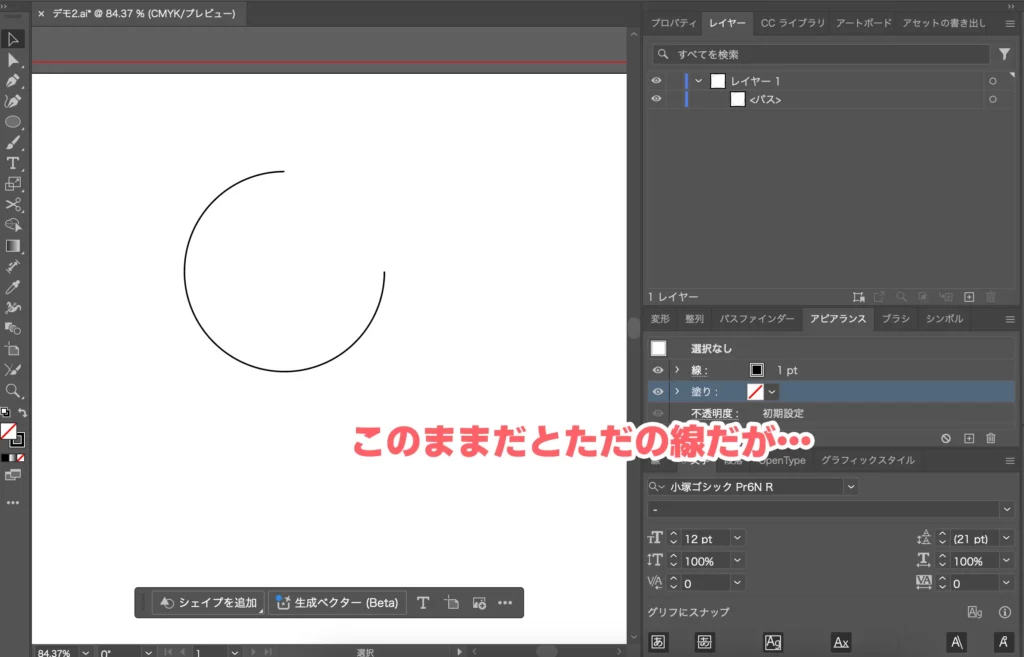
Task: Toggle visibility of the <パス> item
Action: [656, 98]
